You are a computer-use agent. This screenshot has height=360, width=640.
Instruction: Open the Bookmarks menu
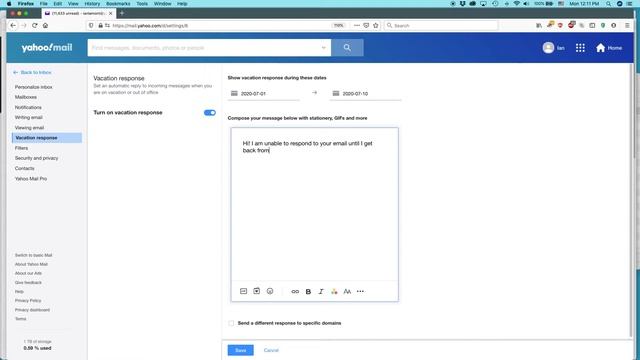(118, 4)
